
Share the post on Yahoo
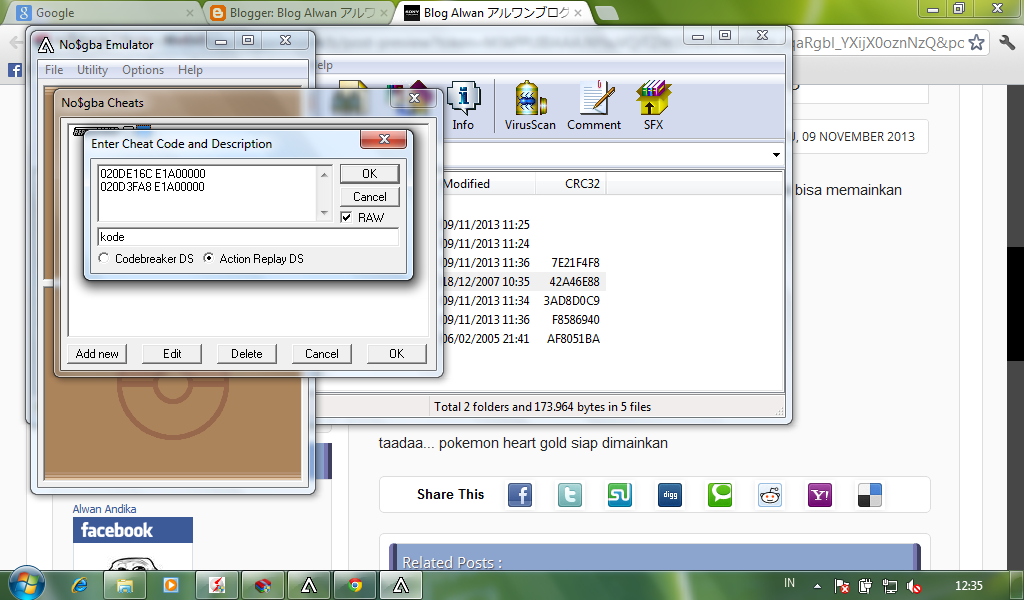pos(820,495)
